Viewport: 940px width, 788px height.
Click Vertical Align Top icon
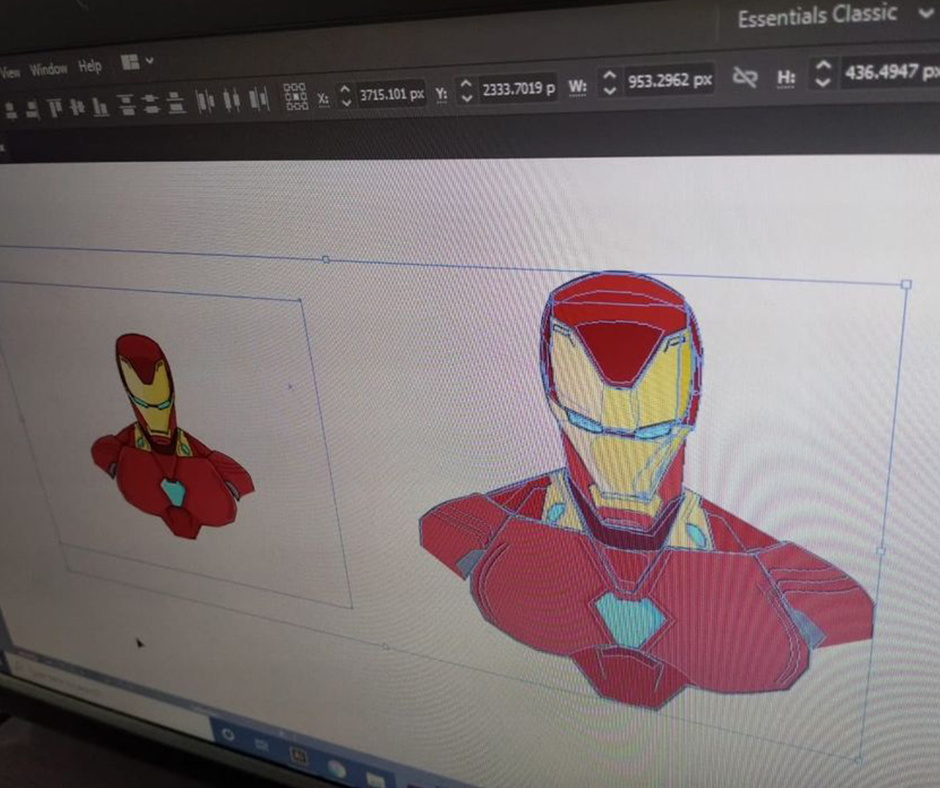pos(55,108)
